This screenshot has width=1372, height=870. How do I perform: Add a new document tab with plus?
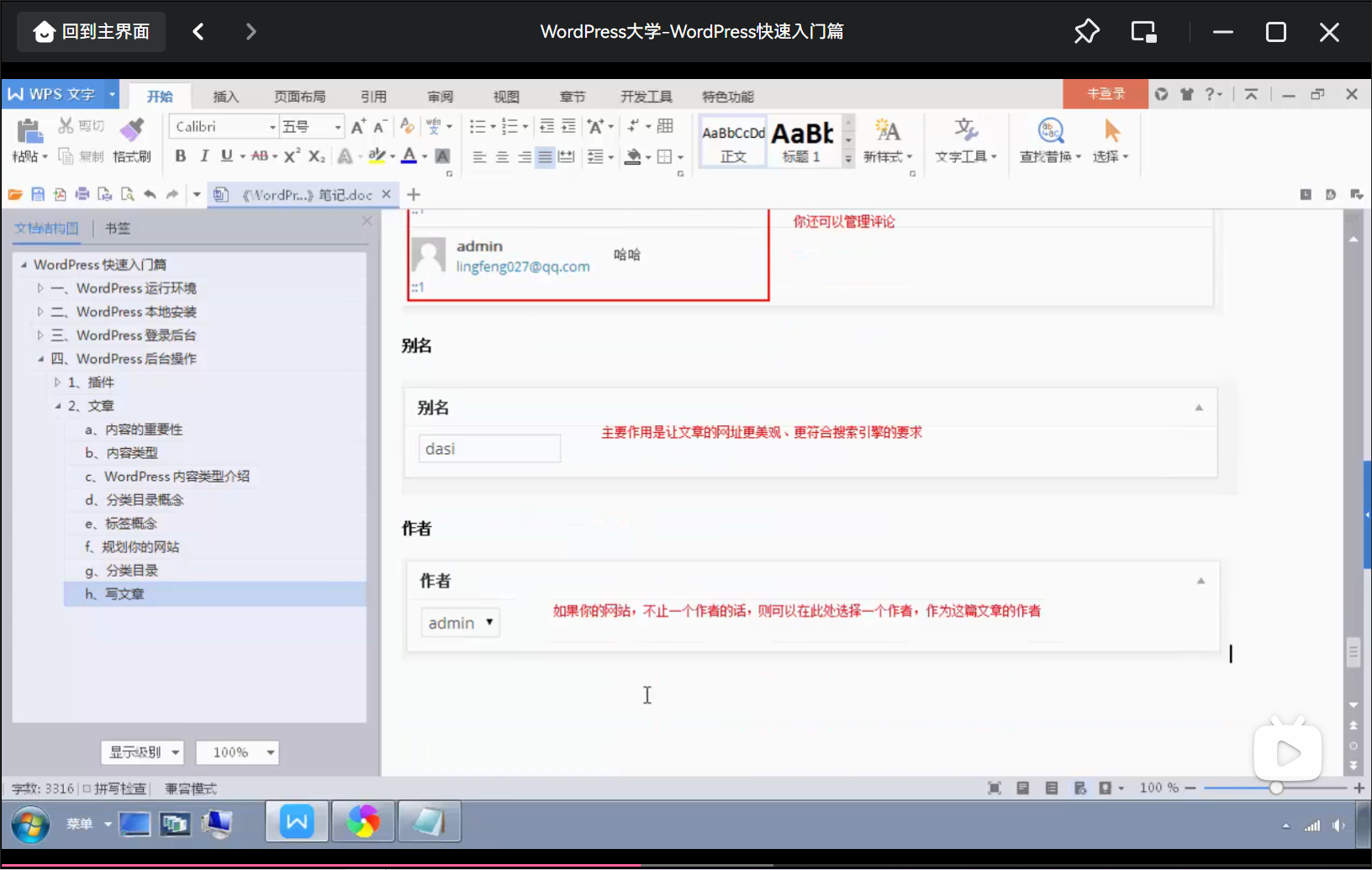(414, 194)
